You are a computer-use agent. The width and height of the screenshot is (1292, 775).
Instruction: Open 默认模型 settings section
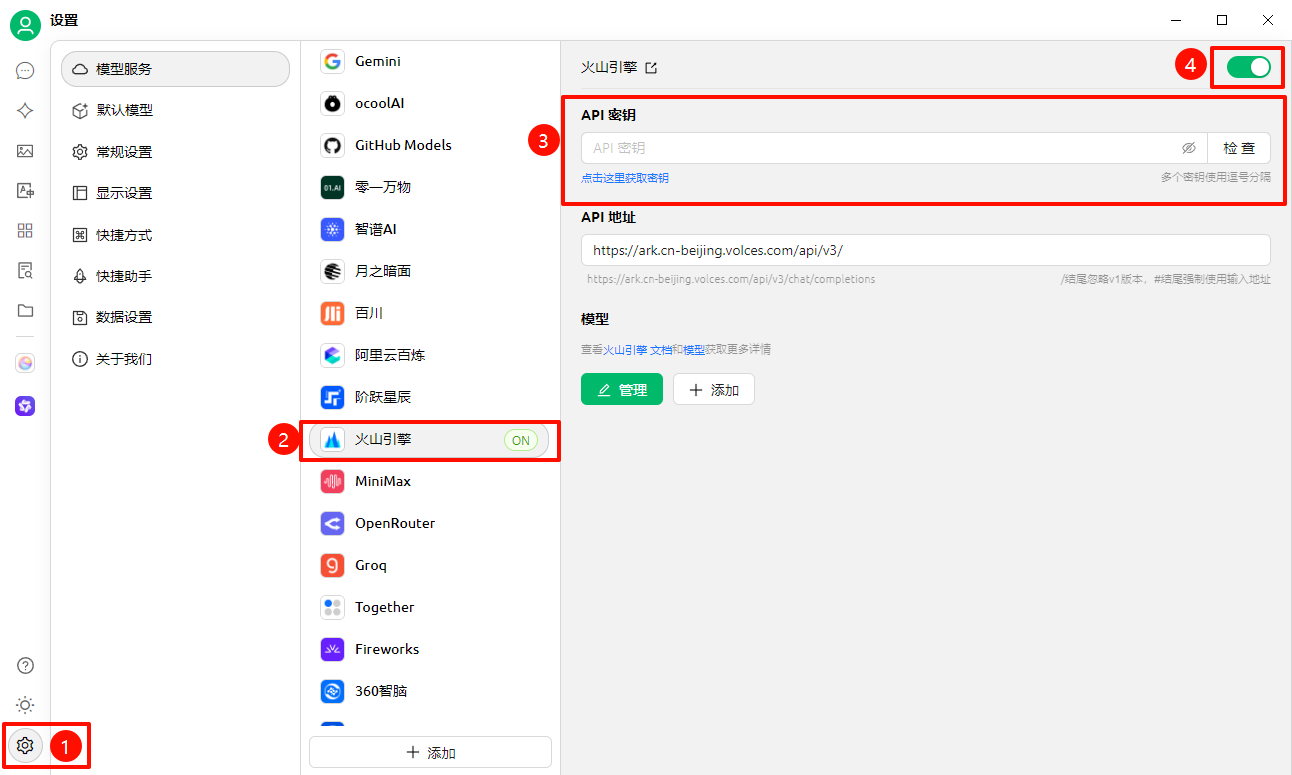175,110
